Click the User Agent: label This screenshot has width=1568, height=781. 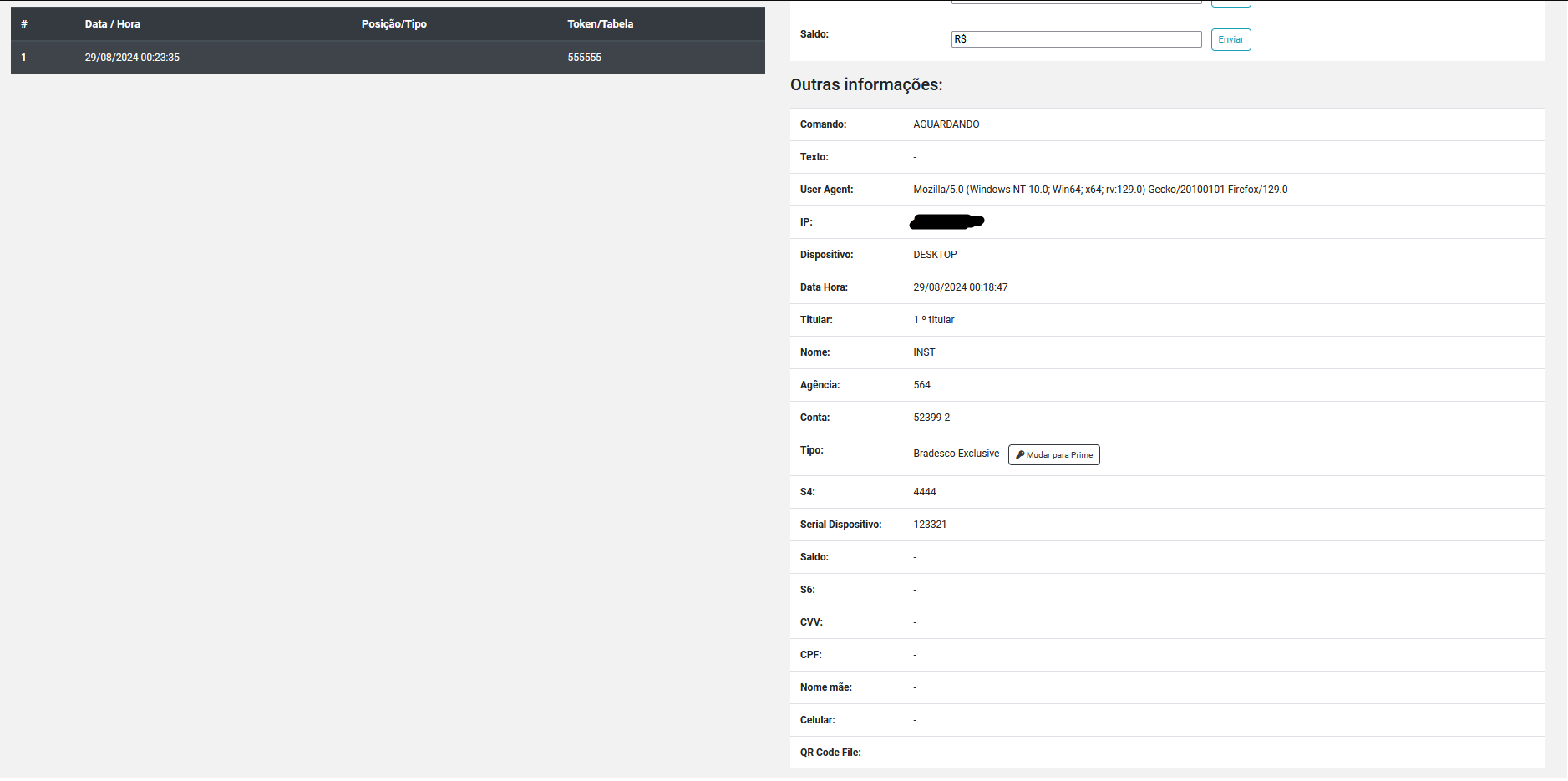pos(826,190)
